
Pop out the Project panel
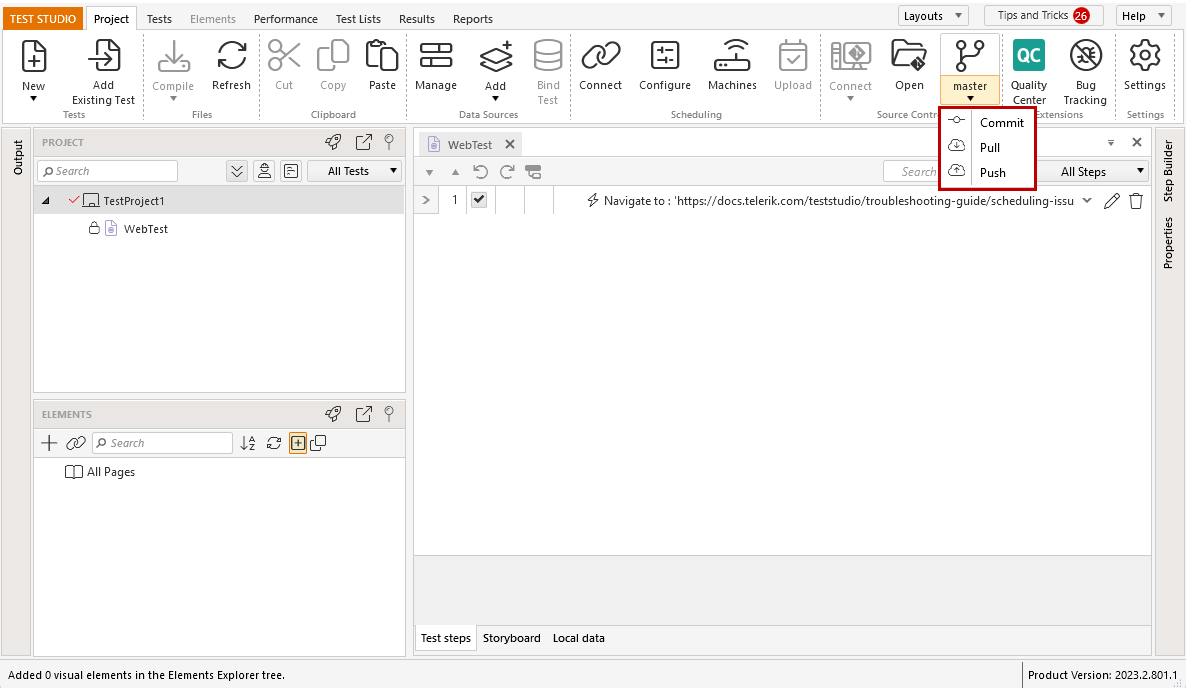point(364,141)
